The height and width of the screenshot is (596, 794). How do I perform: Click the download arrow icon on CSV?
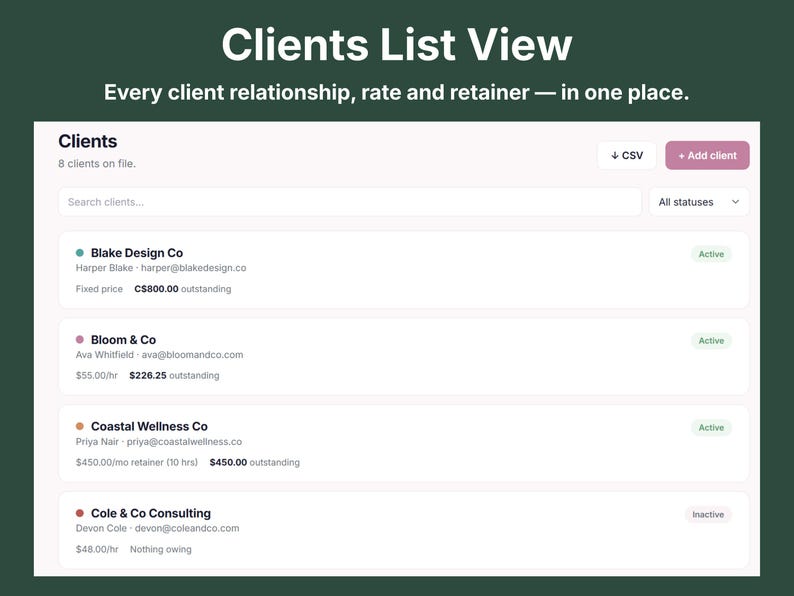coord(614,155)
